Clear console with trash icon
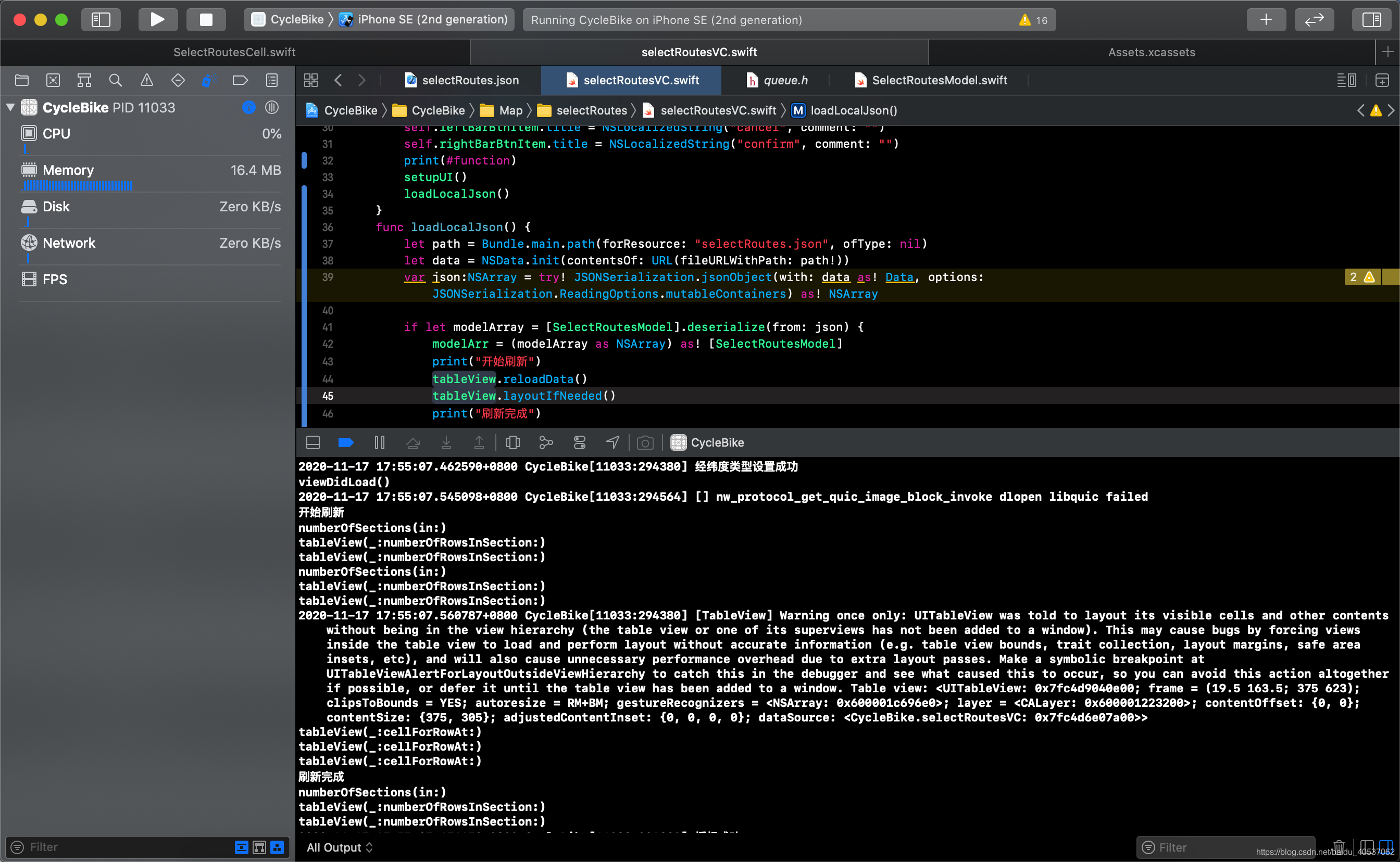 (x=1339, y=847)
